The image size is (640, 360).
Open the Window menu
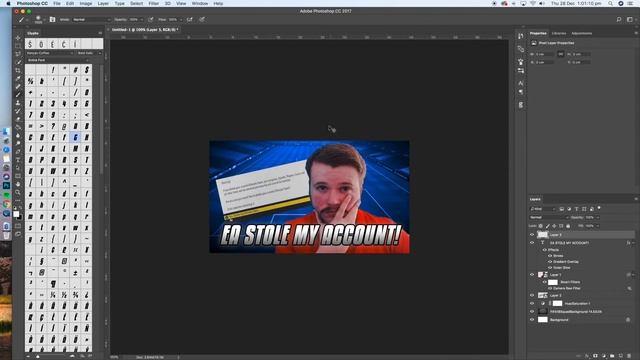[x=200, y=3]
